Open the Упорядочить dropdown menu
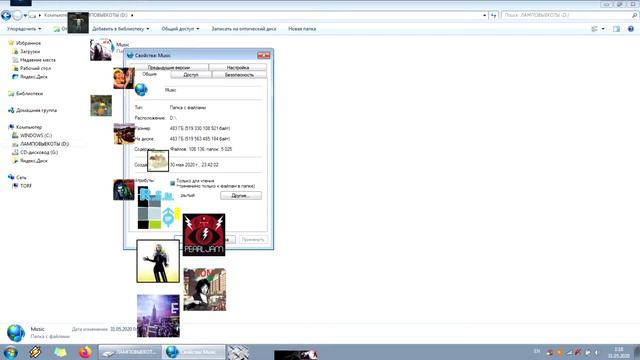This screenshot has width=640, height=360. (24, 29)
